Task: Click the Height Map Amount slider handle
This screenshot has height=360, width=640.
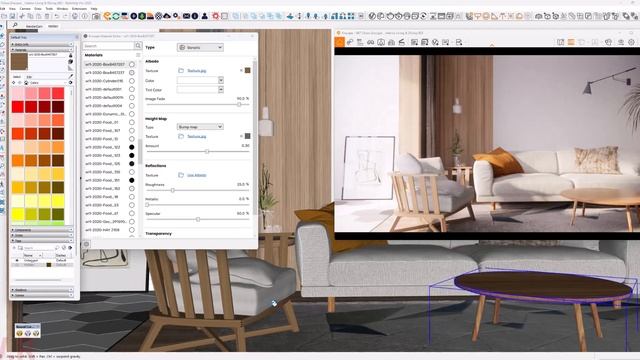Action: pyautogui.click(x=207, y=151)
